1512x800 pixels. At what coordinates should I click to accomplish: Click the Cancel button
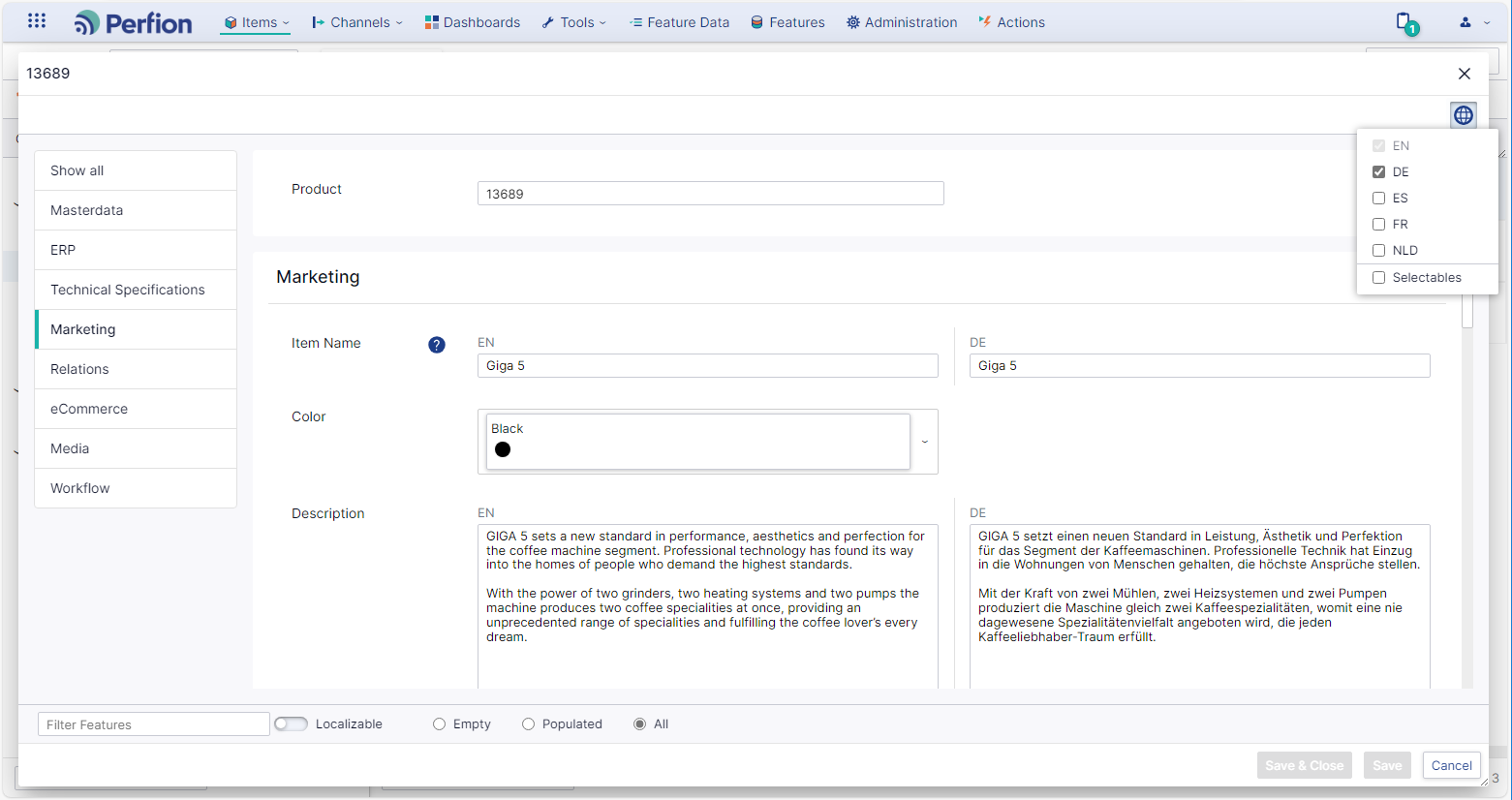[x=1452, y=765]
